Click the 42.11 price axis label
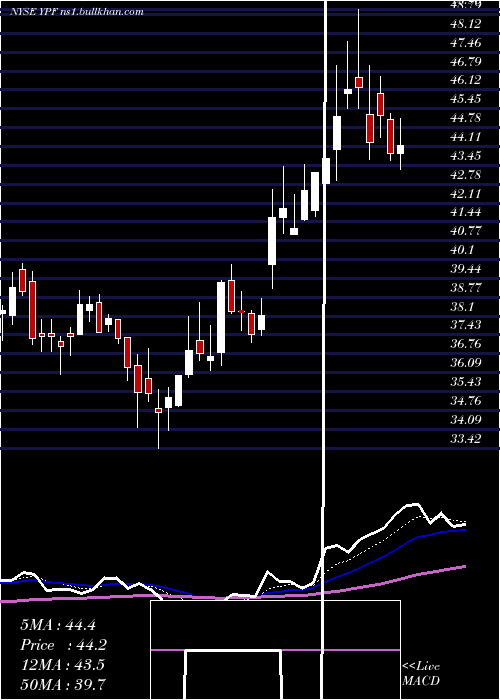 tap(465, 194)
